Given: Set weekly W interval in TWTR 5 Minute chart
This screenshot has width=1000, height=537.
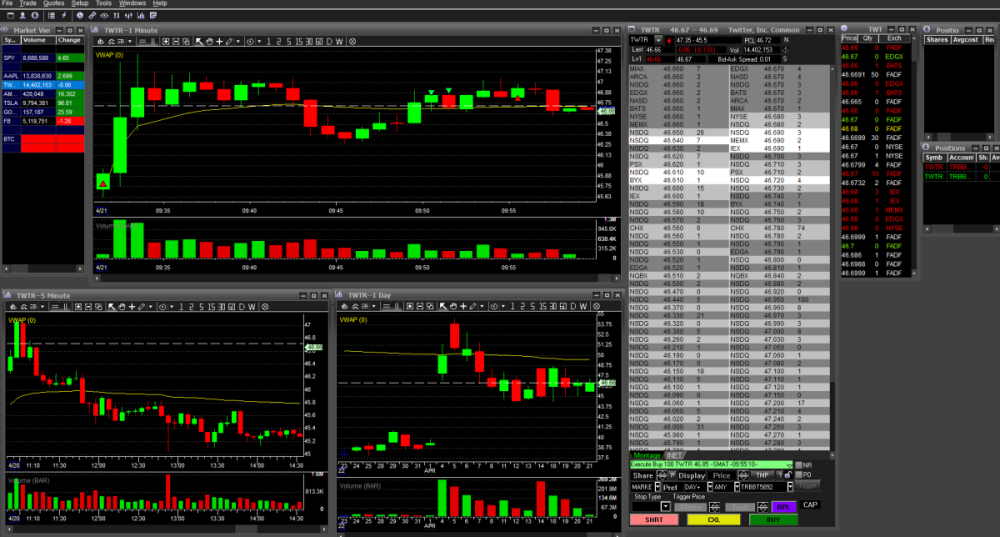Looking at the screenshot, I should point(251,307).
